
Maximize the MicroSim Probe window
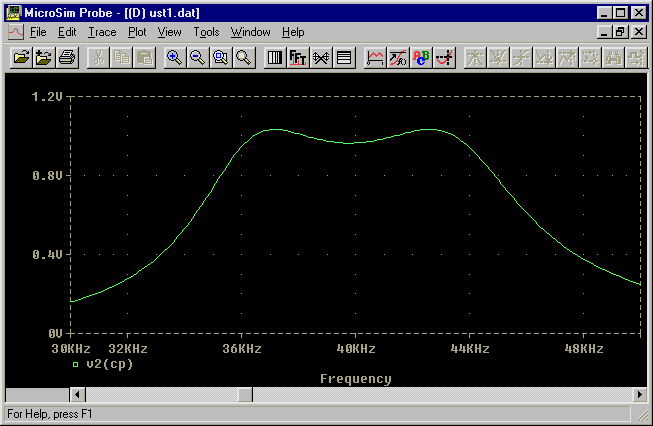pyautogui.click(x=621, y=12)
